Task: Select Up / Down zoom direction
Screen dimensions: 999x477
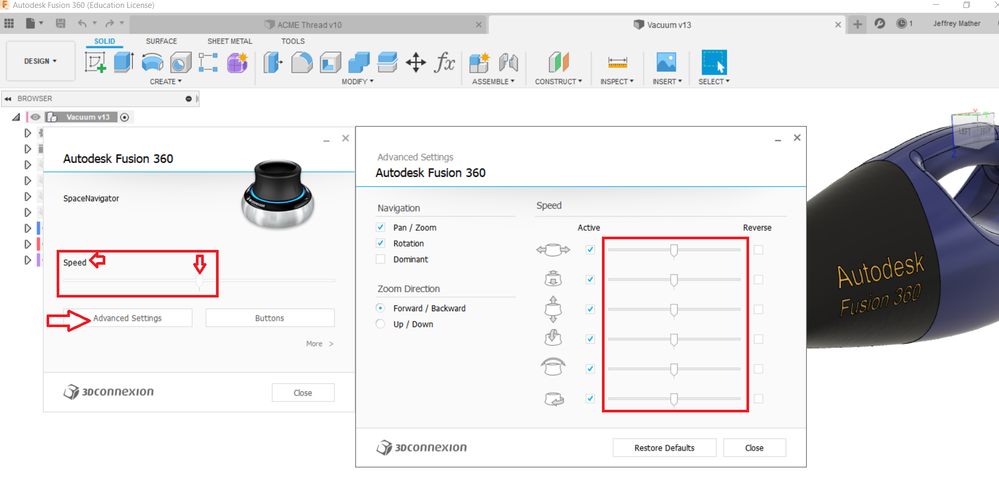Action: tap(380, 324)
